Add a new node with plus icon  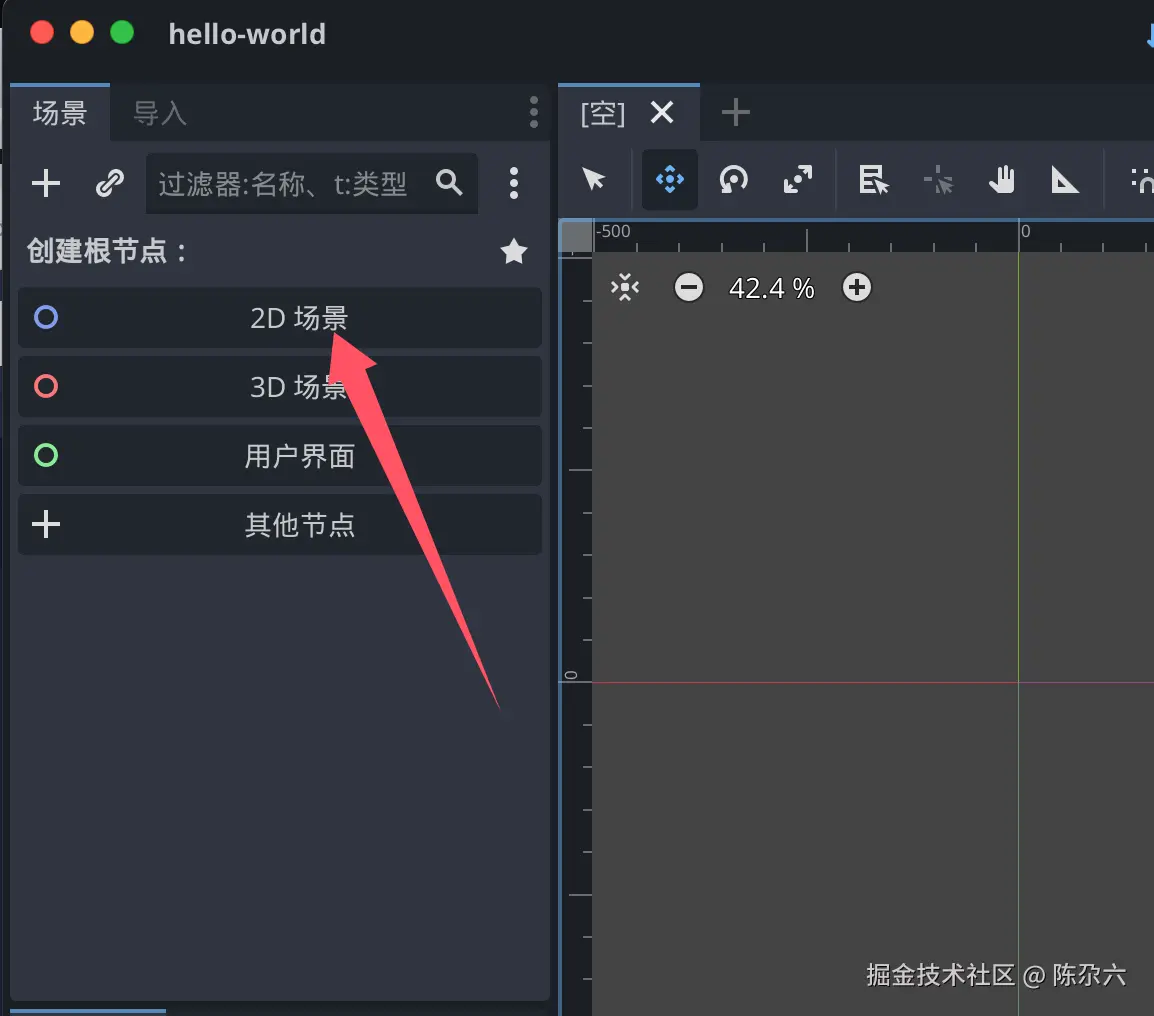[x=46, y=183]
